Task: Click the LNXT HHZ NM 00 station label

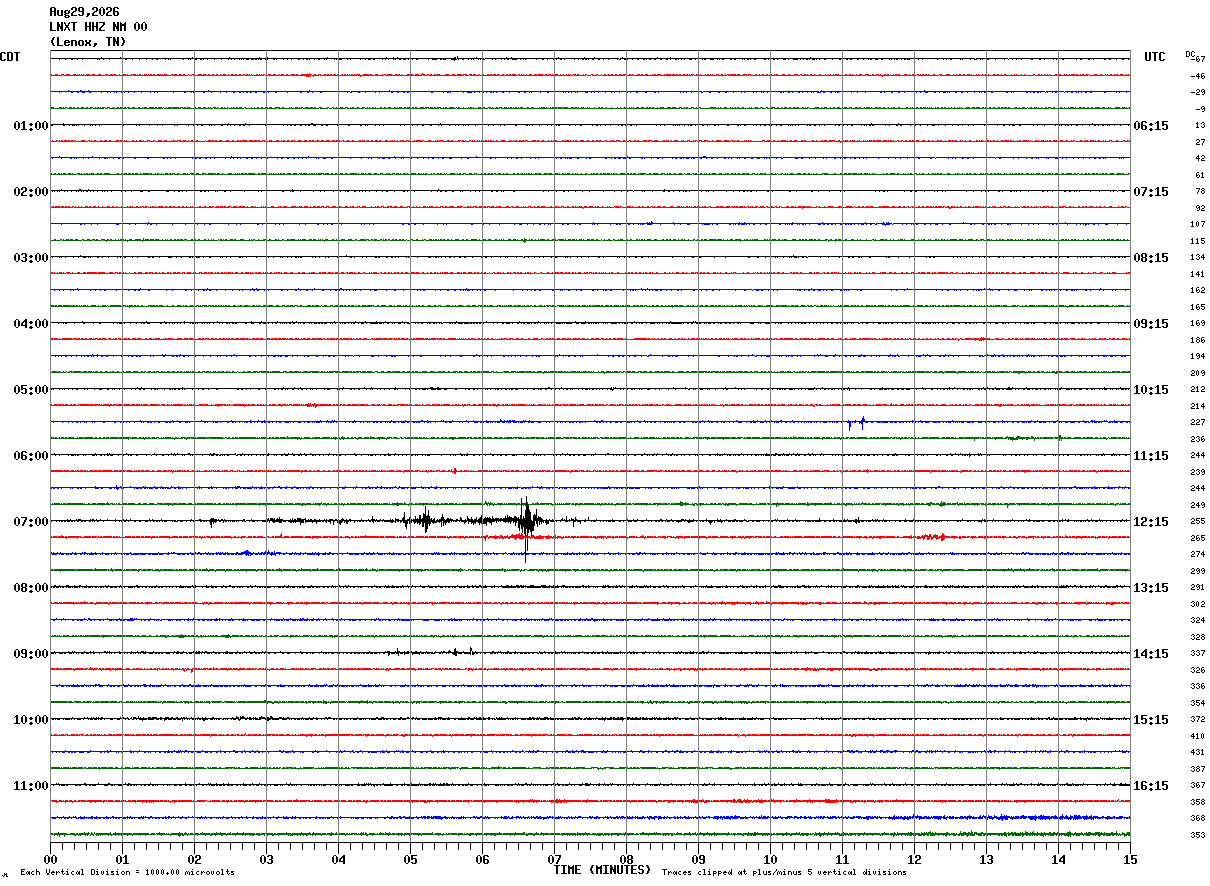Action: (98, 27)
